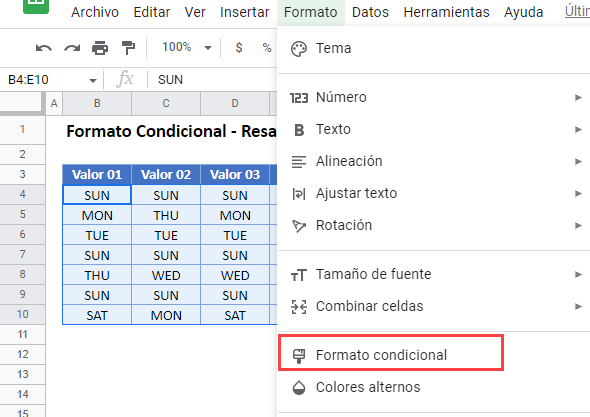
Task: Open the Datos menu
Action: (x=370, y=12)
